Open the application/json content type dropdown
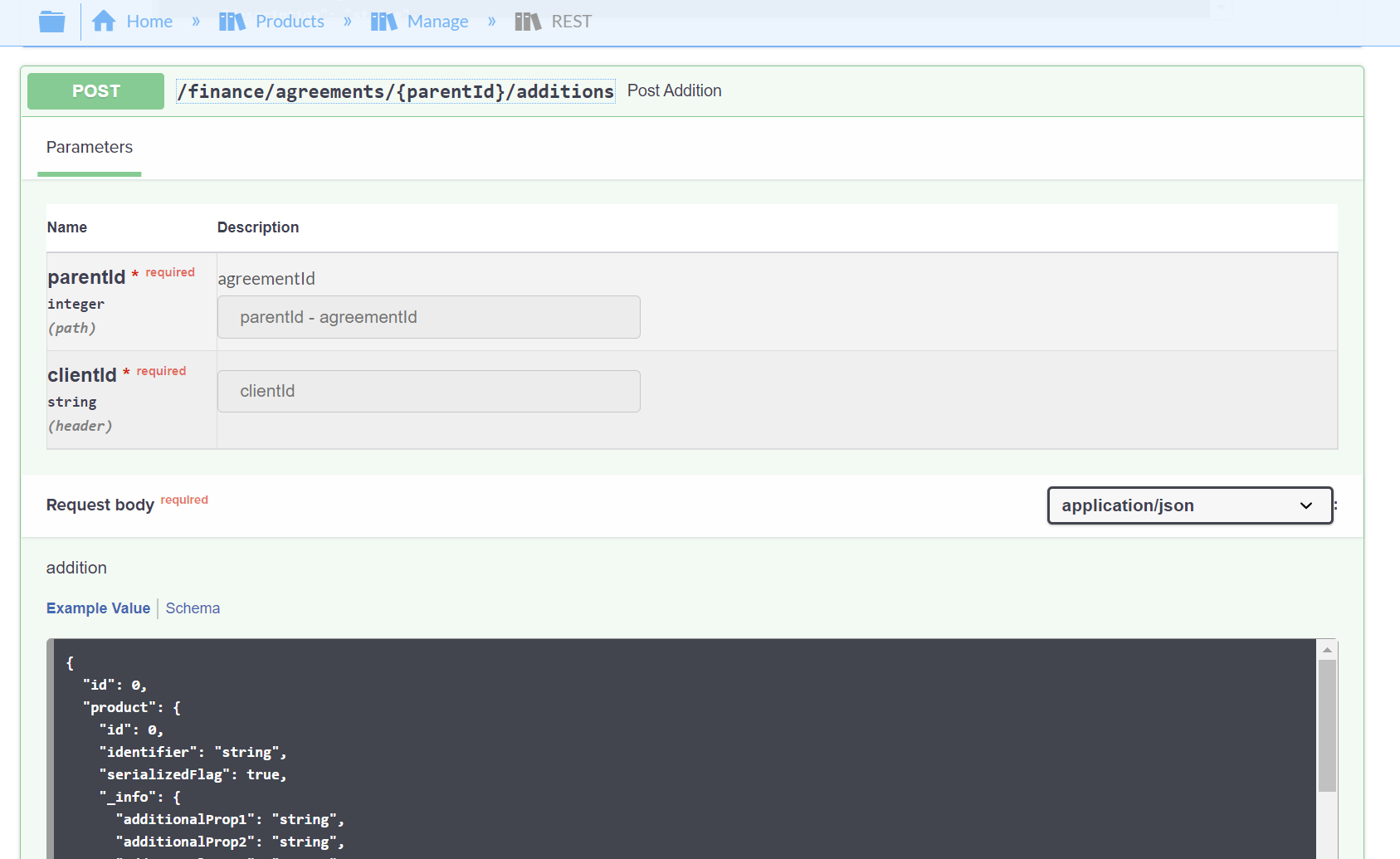 pyautogui.click(x=1190, y=505)
